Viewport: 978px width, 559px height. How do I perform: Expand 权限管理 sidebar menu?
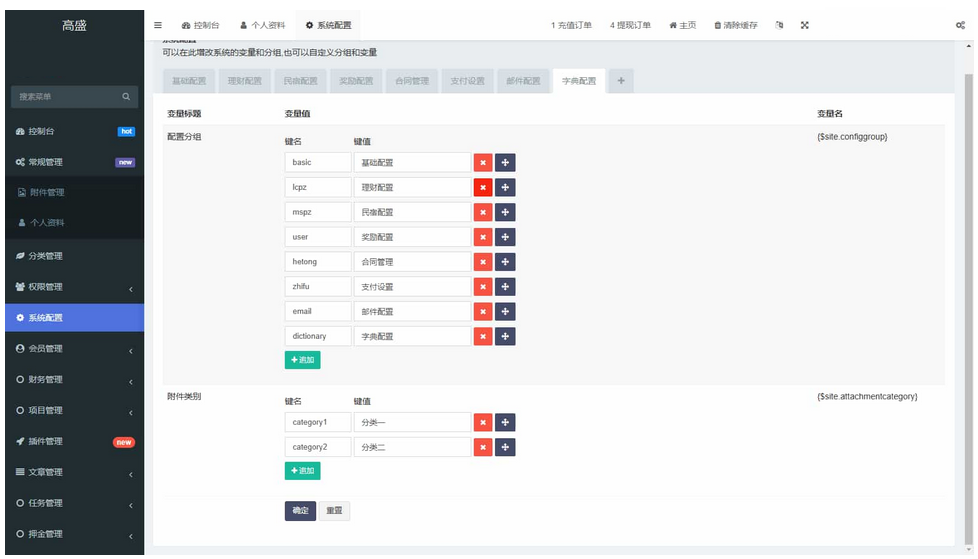pos(72,287)
